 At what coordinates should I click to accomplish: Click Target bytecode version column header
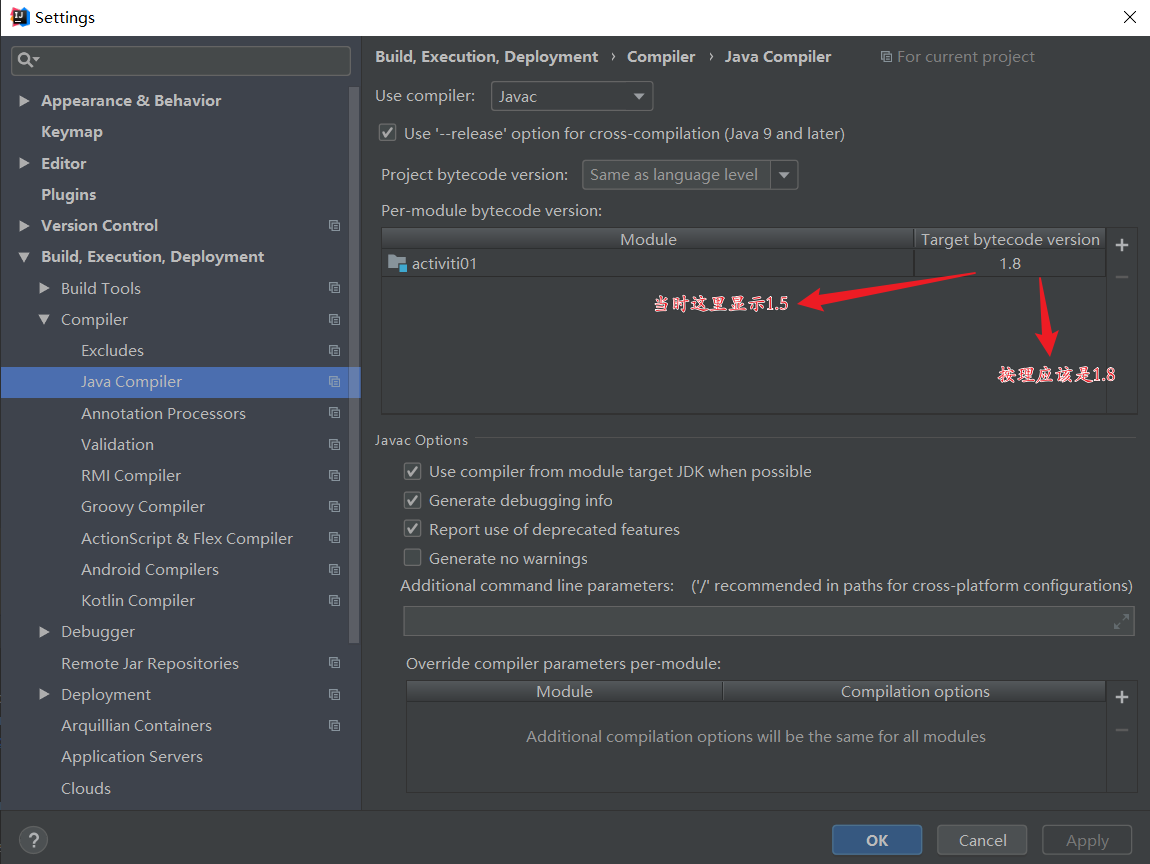(x=1010, y=239)
